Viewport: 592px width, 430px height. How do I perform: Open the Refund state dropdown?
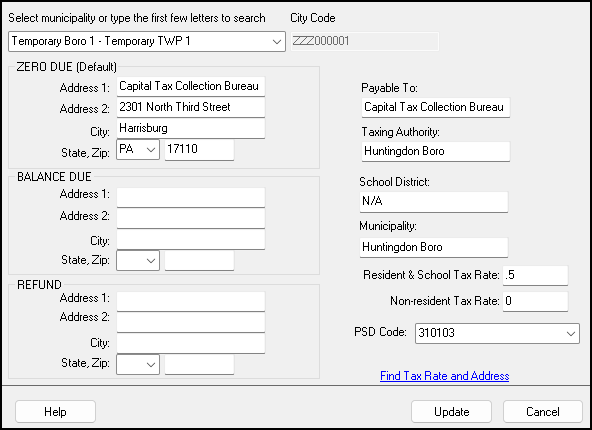click(x=138, y=364)
